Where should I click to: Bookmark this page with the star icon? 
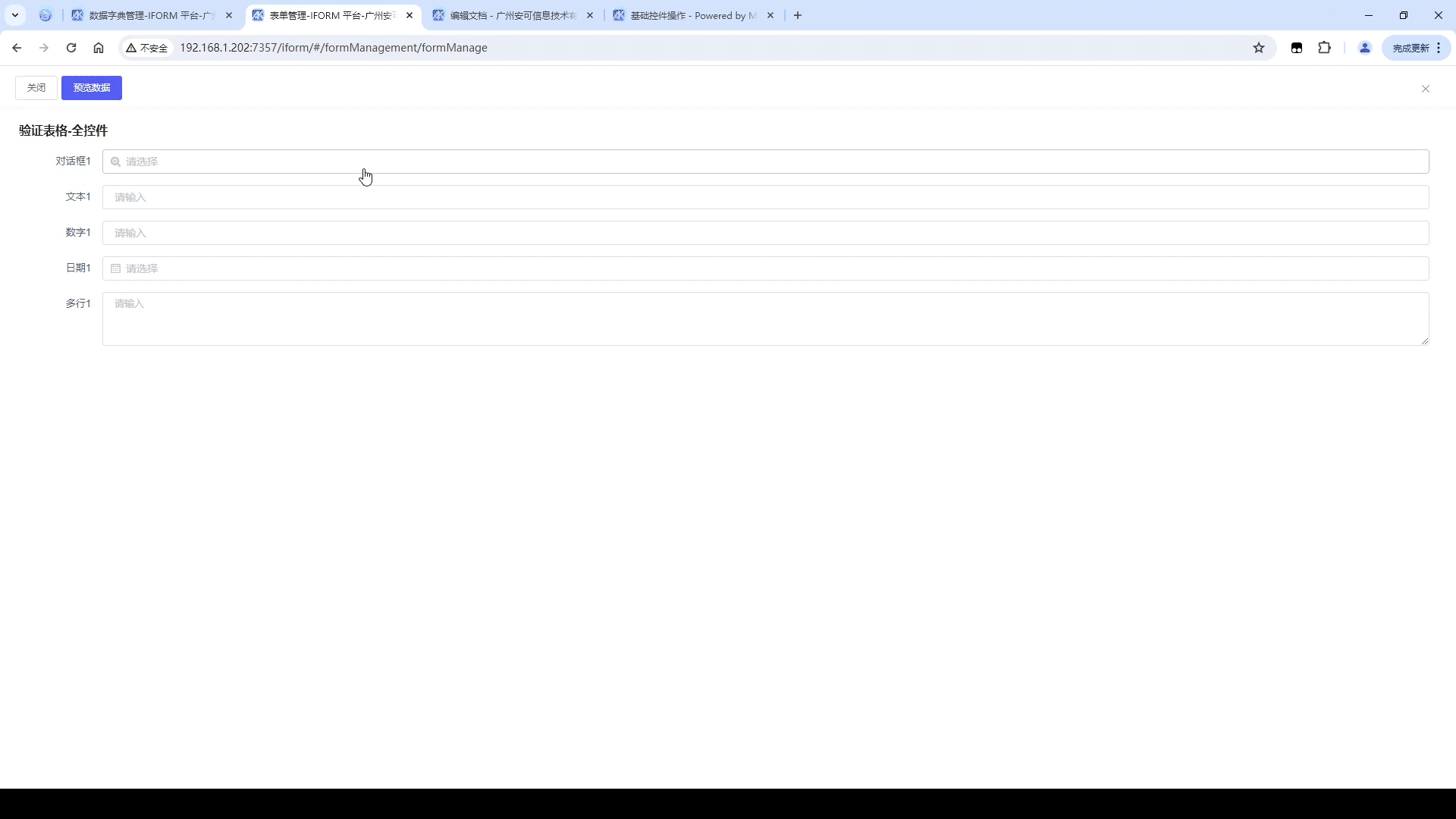point(1259,48)
